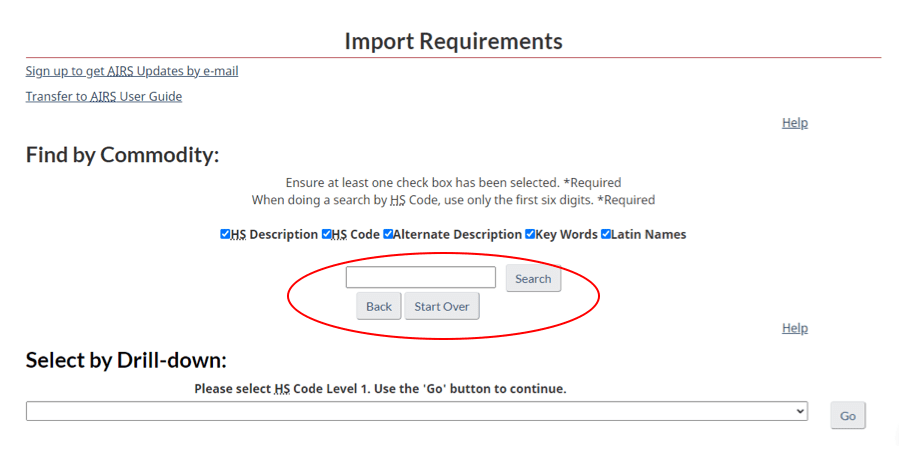Toggle the Alternate Description checkbox
This screenshot has height=457, width=903.
[388, 235]
